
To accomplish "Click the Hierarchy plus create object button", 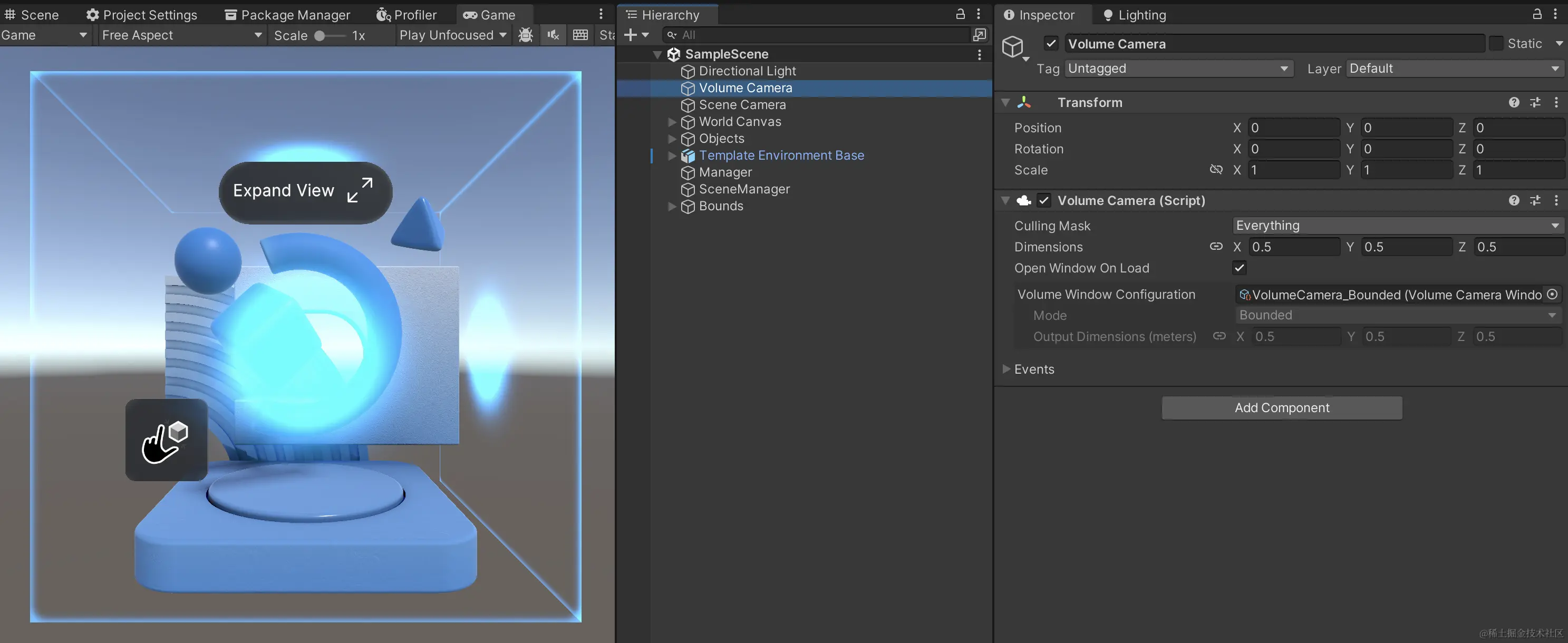I will tap(631, 35).
